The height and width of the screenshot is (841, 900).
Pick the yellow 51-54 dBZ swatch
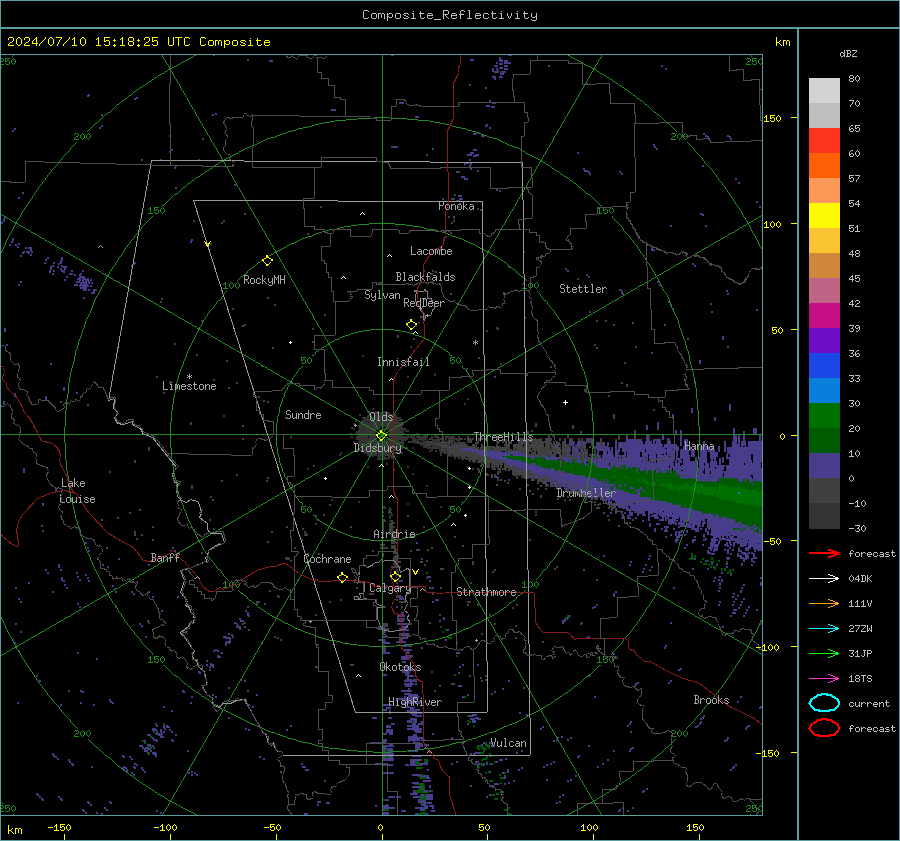(824, 216)
